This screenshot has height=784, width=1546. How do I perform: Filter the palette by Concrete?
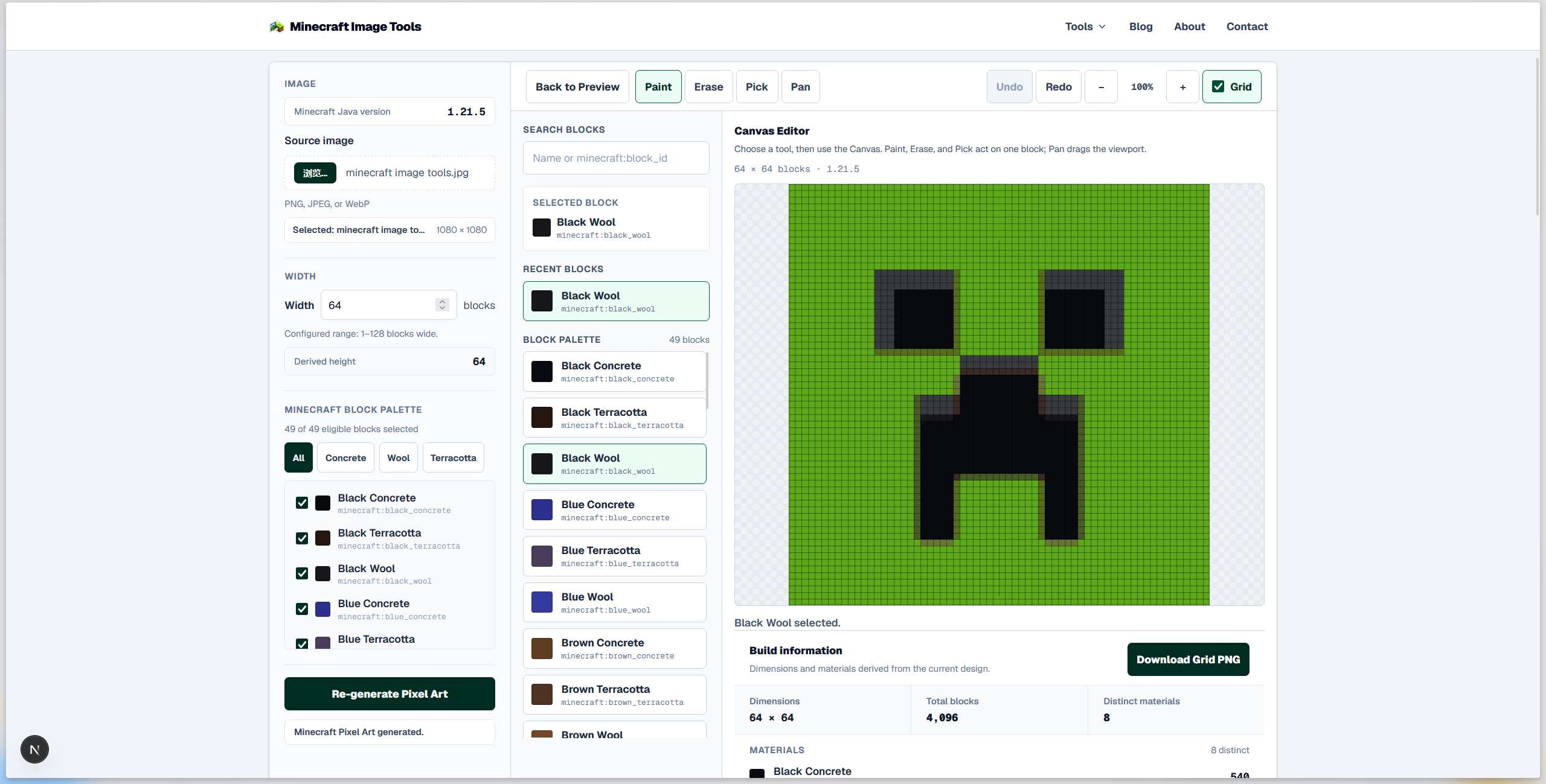(345, 457)
